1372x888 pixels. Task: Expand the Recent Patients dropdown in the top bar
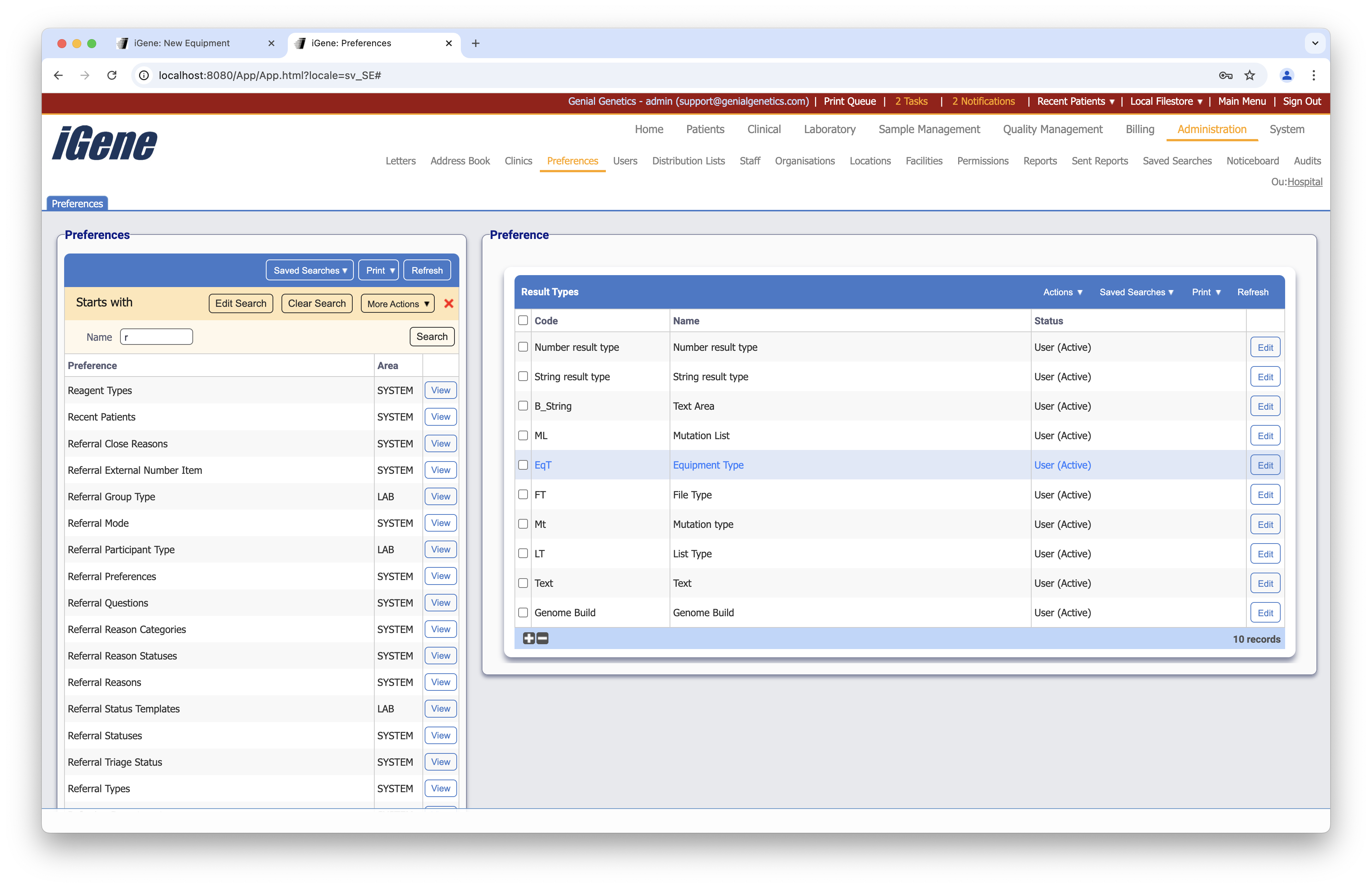pos(1074,101)
